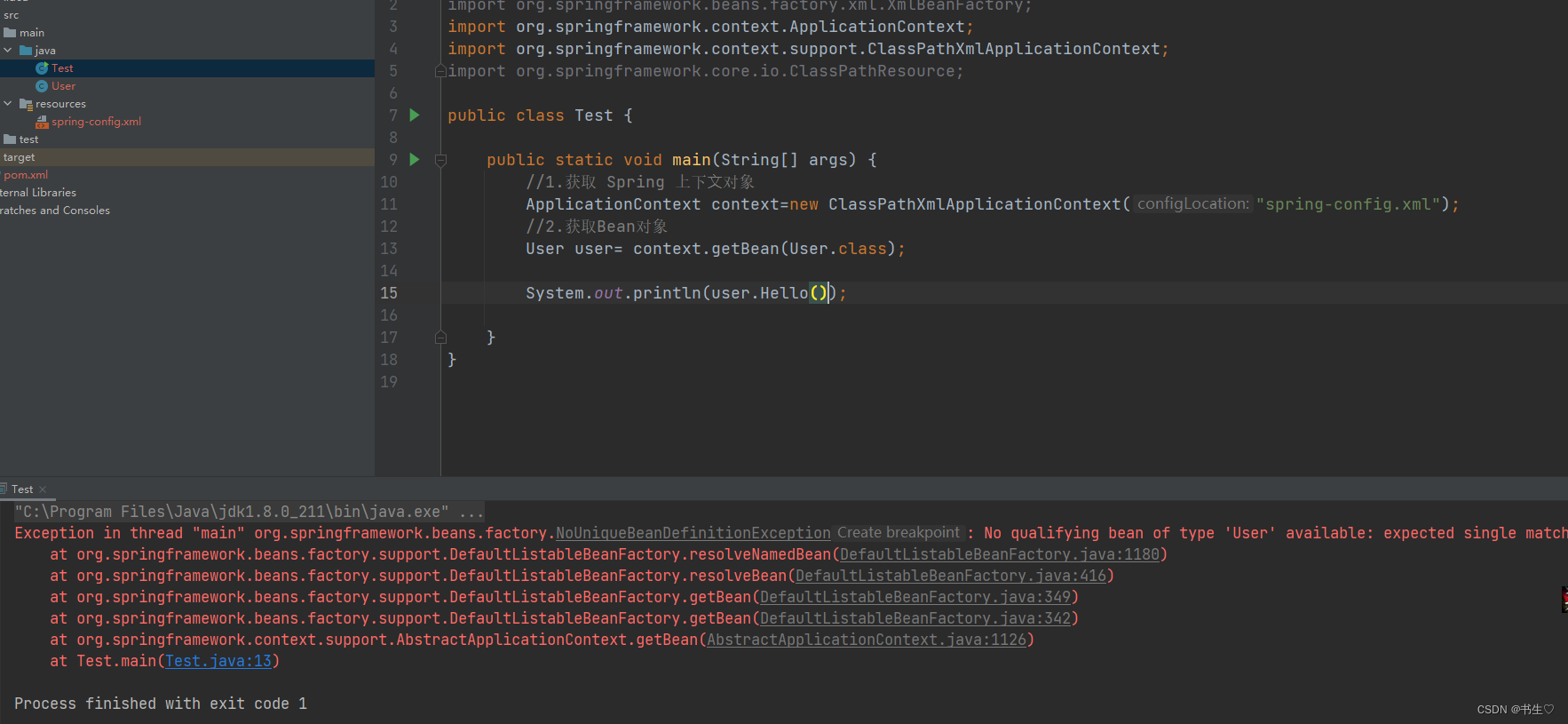The image size is (1568, 724).
Task: Click the resources folder icon
Action: (26, 104)
